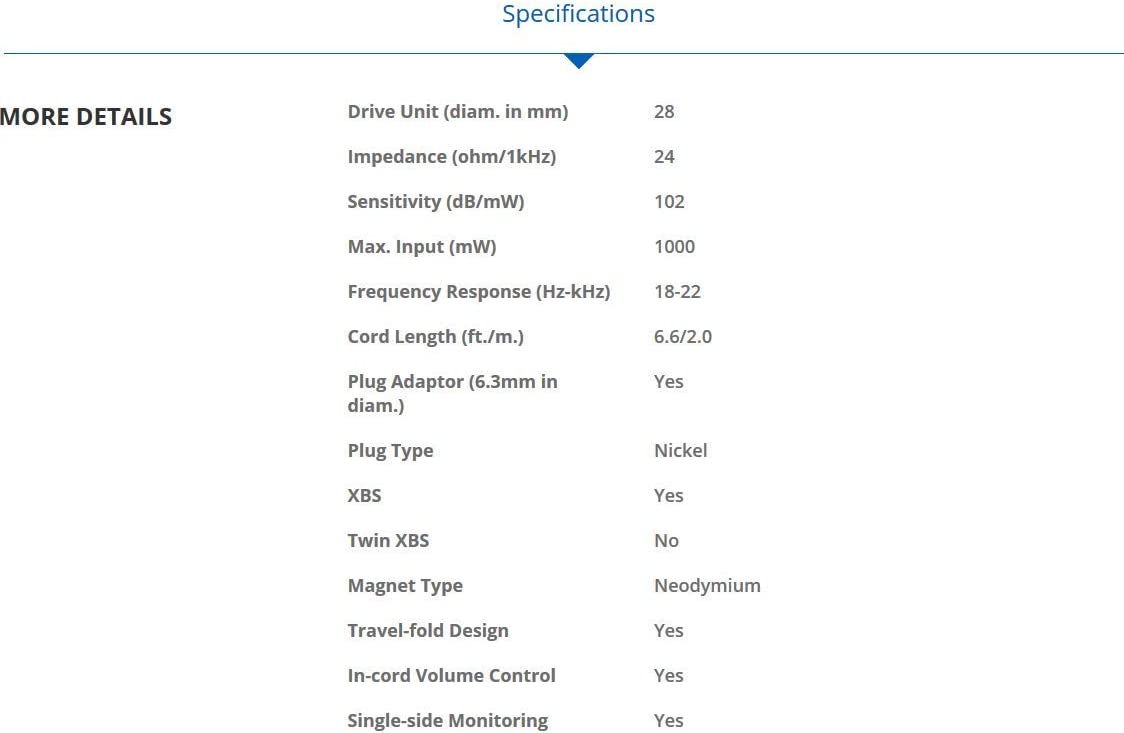Click the Plug Type value Nickel
This screenshot has width=1124, height=733.
click(x=680, y=451)
